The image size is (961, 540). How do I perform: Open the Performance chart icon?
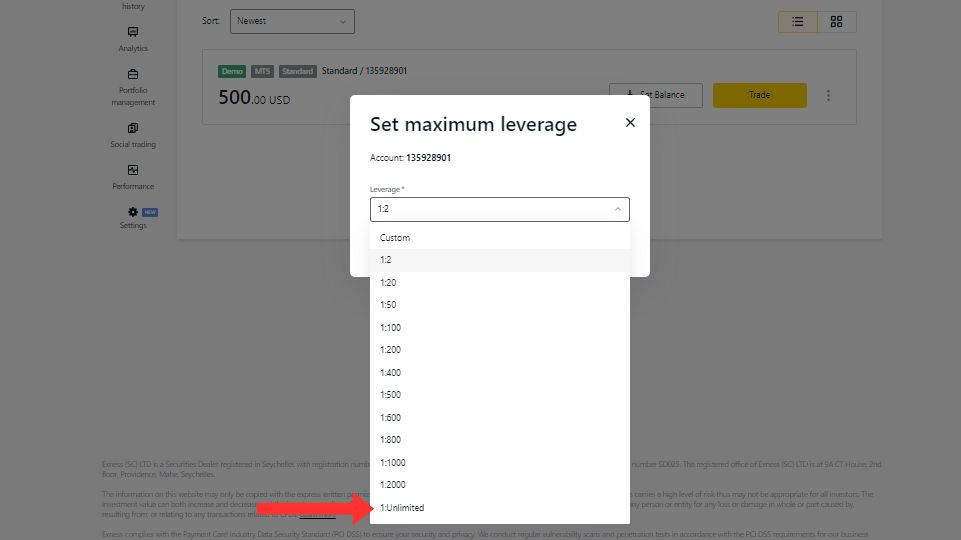click(x=133, y=170)
